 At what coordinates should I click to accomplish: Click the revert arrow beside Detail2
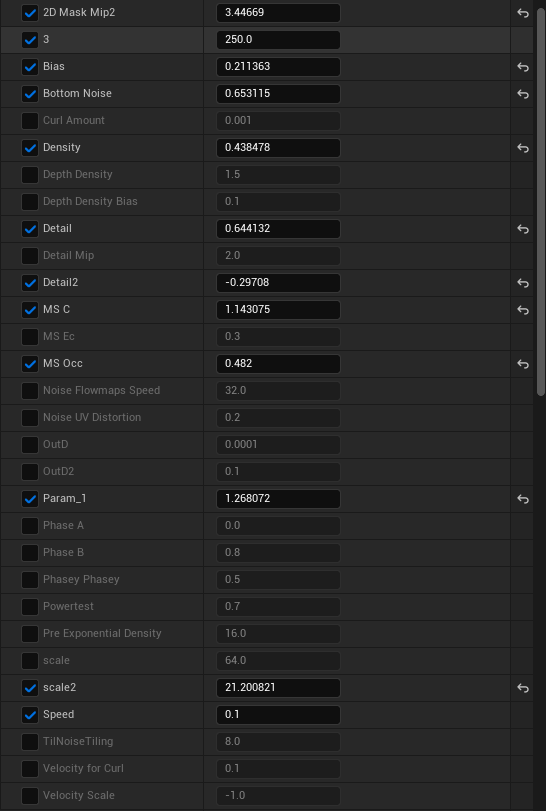tap(523, 283)
